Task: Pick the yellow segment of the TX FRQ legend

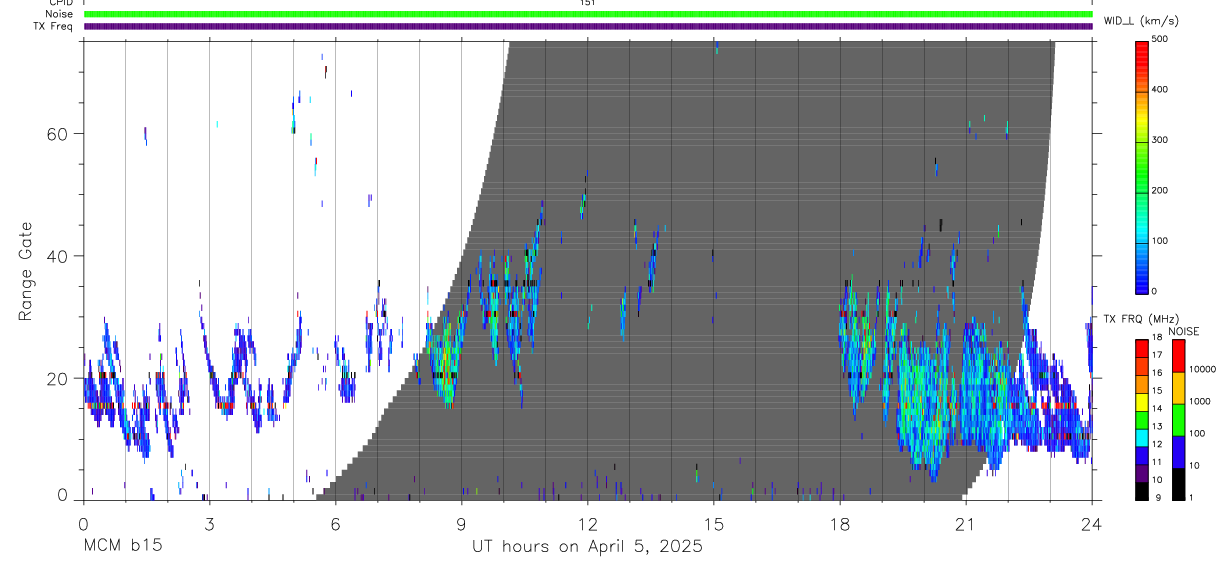Action: pos(1142,403)
